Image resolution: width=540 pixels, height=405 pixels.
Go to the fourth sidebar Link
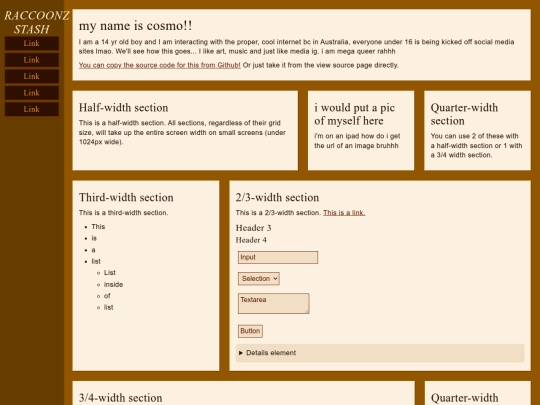[x=32, y=93]
